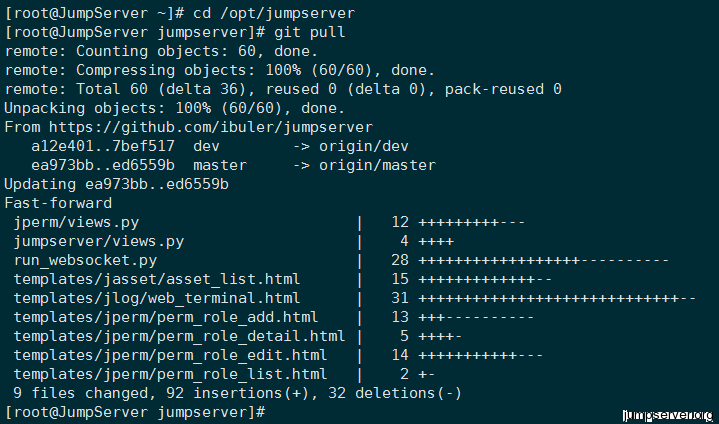Click the perm_role_edit.html file path
Screen dimensions: 719x424
(170, 355)
